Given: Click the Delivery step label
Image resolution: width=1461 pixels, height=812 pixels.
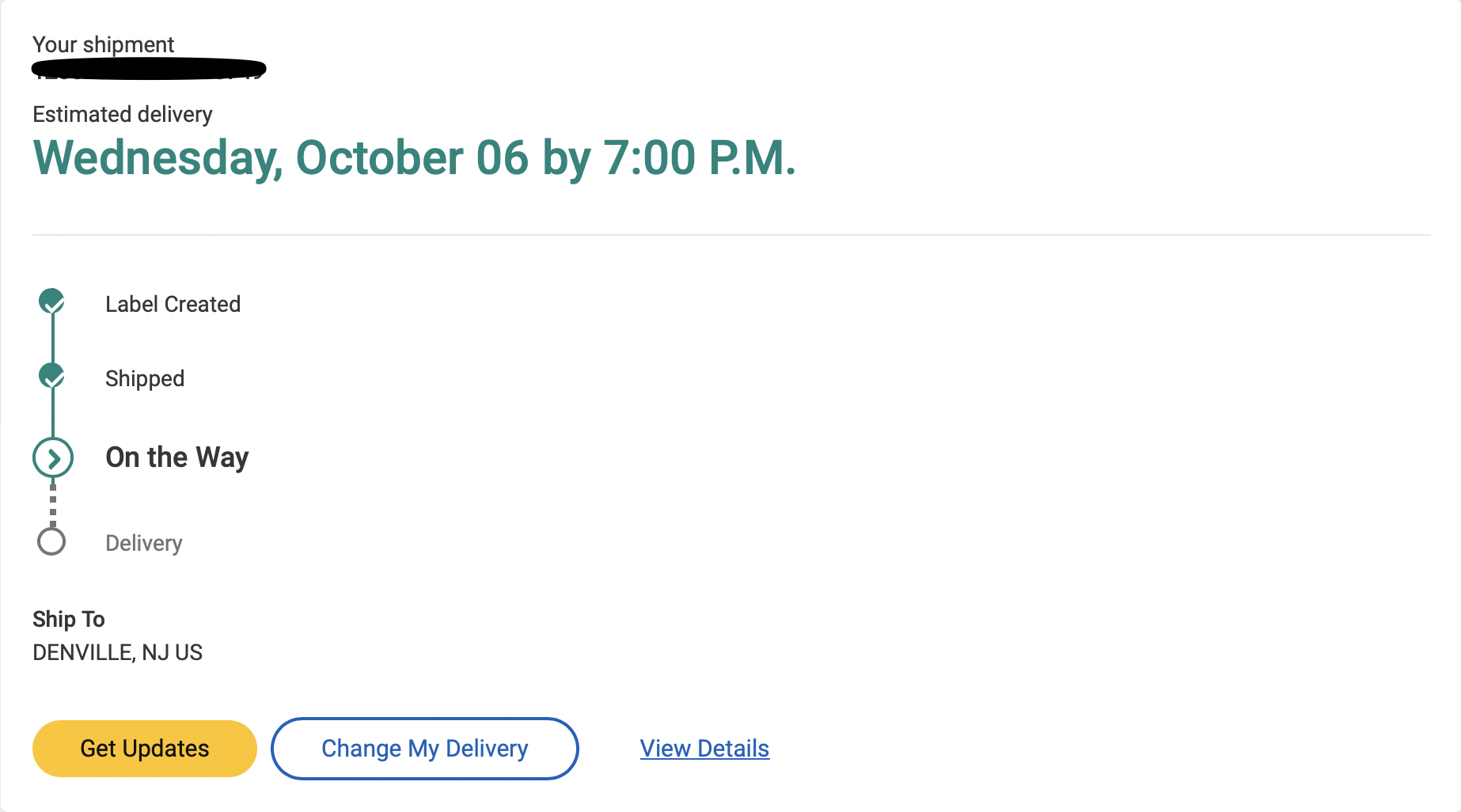Looking at the screenshot, I should coord(144,544).
